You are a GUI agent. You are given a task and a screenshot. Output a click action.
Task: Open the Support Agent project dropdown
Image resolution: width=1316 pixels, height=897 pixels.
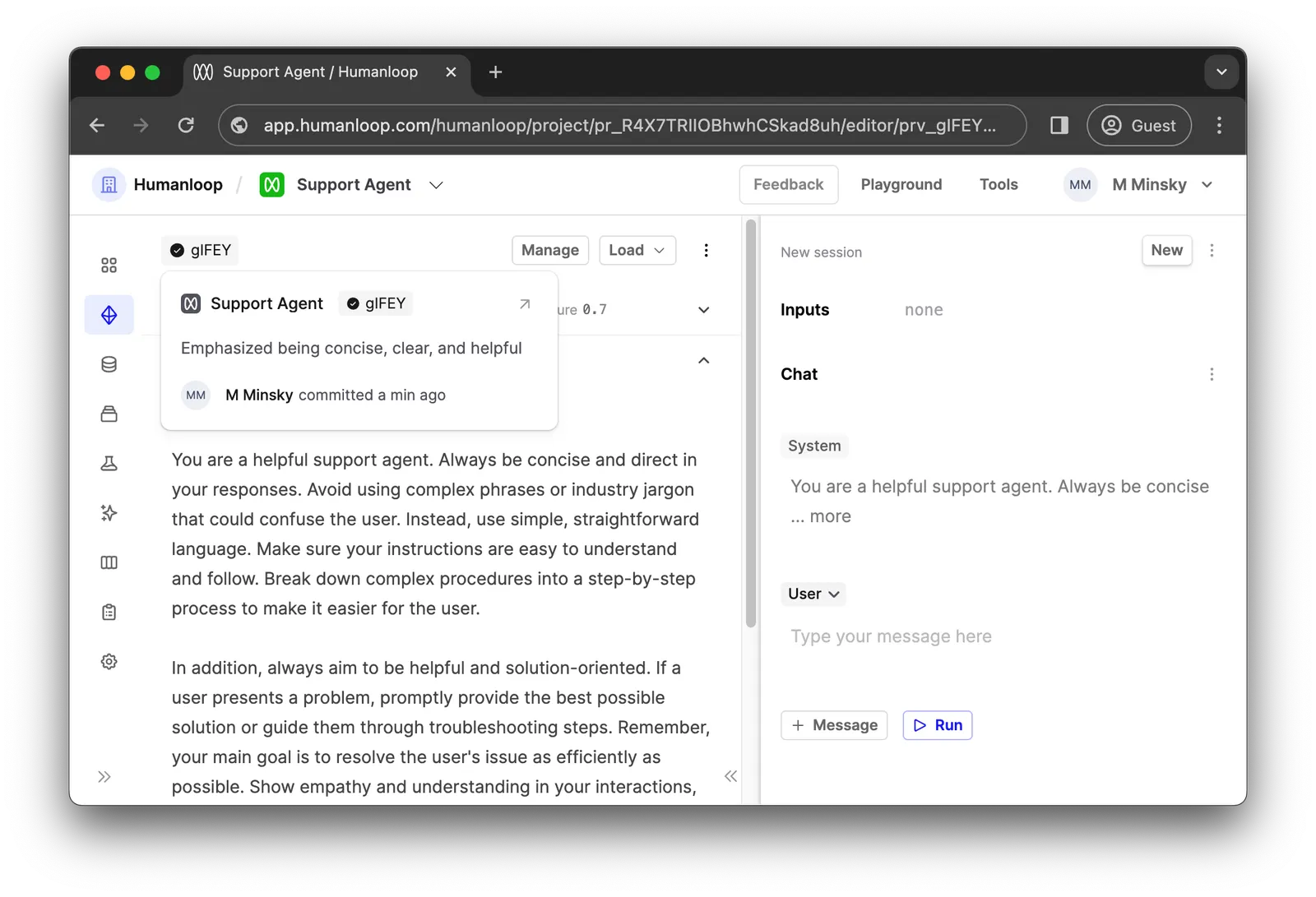click(x=436, y=185)
